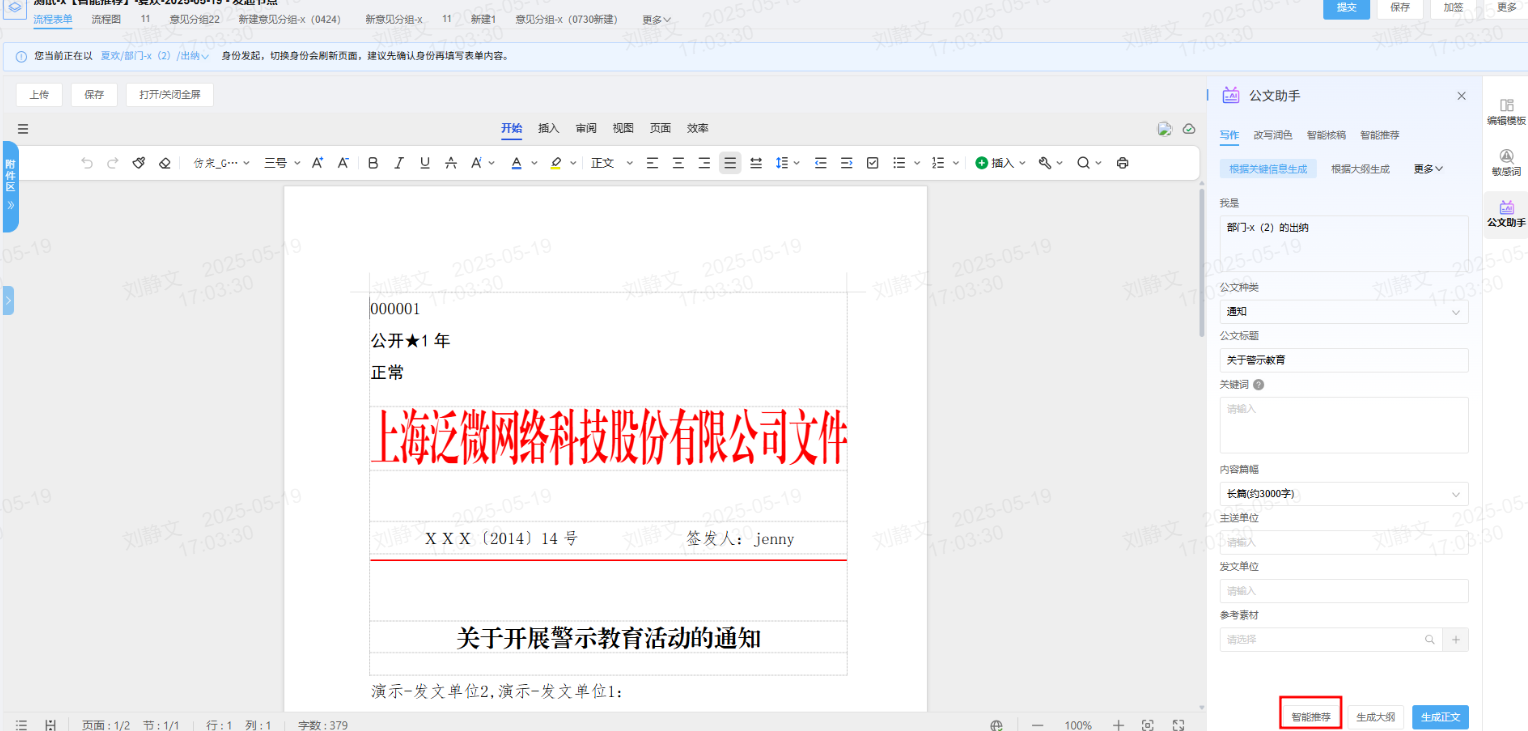Activate the format painter brush
Screen dimensions: 1528x731
click(x=140, y=163)
